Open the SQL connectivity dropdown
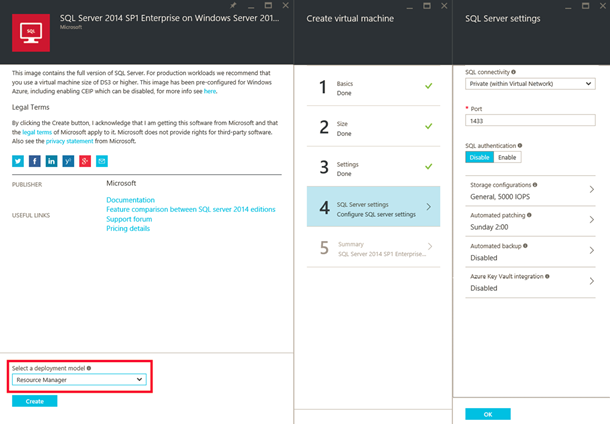The image size is (610, 424). (x=530, y=85)
